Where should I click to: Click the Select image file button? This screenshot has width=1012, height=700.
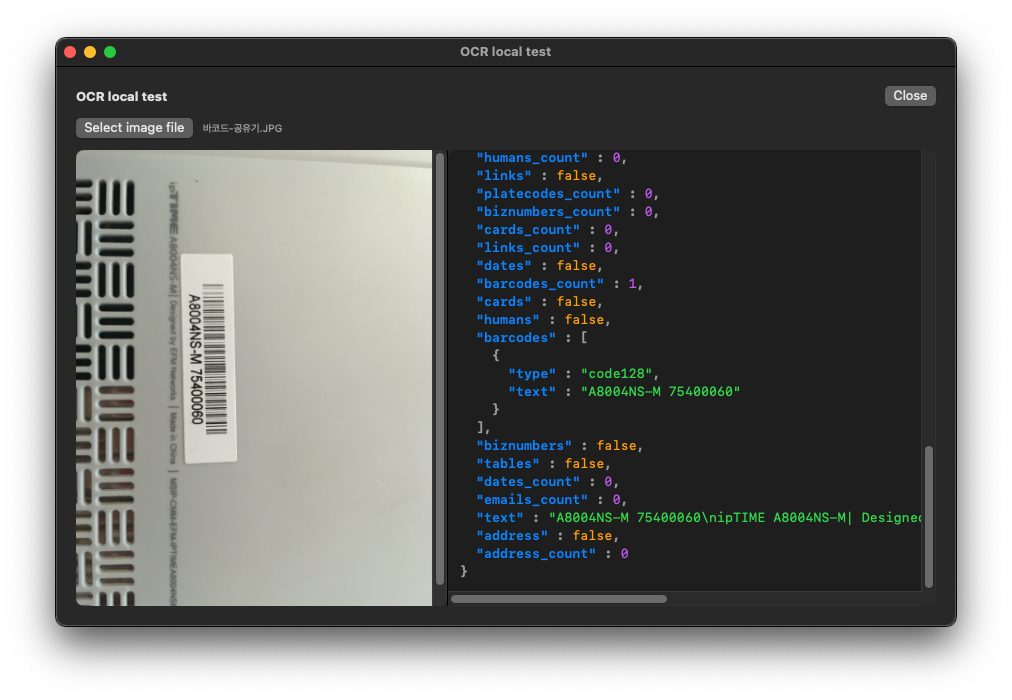point(134,128)
